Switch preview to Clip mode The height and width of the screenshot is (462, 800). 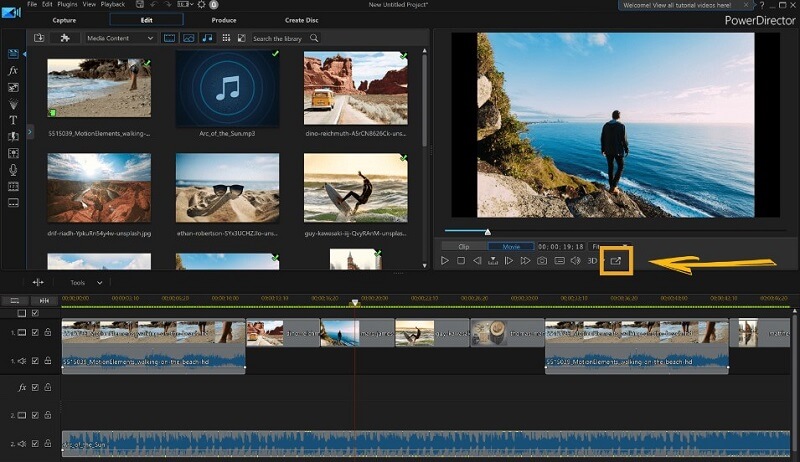pyautogui.click(x=464, y=245)
